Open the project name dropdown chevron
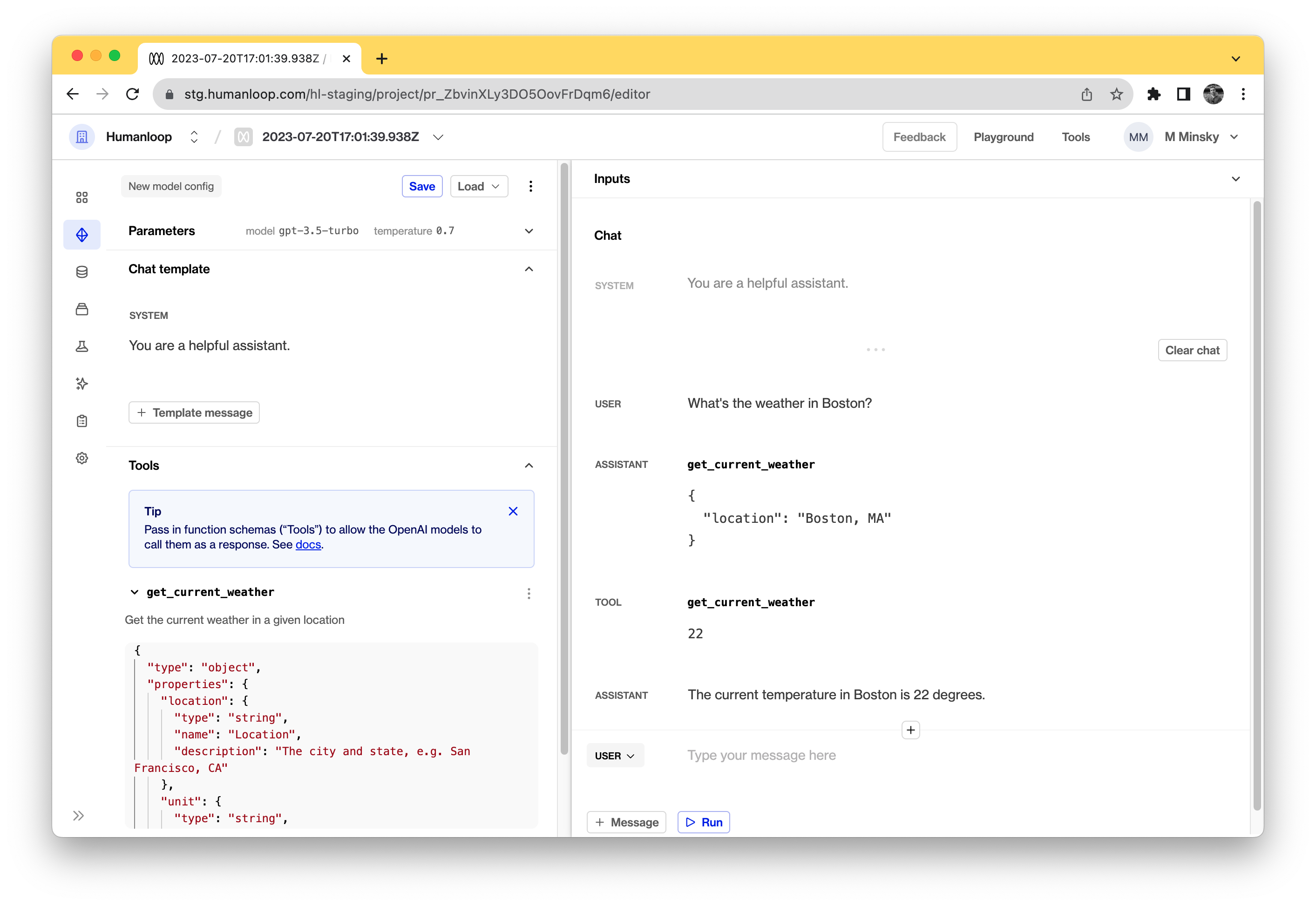The width and height of the screenshot is (1316, 906). (438, 137)
